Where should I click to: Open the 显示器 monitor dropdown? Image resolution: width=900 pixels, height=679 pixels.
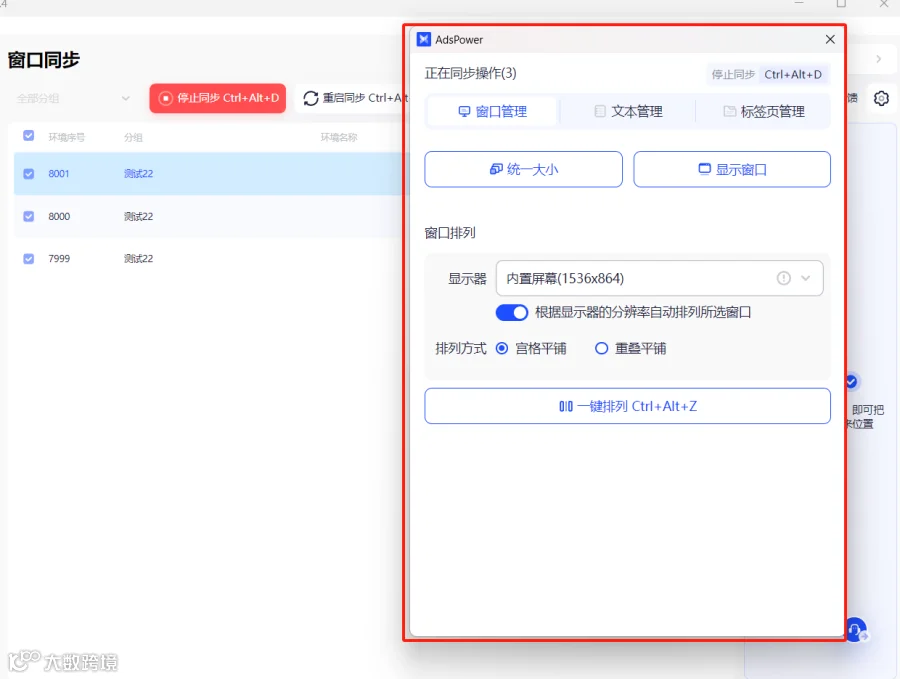(x=660, y=278)
